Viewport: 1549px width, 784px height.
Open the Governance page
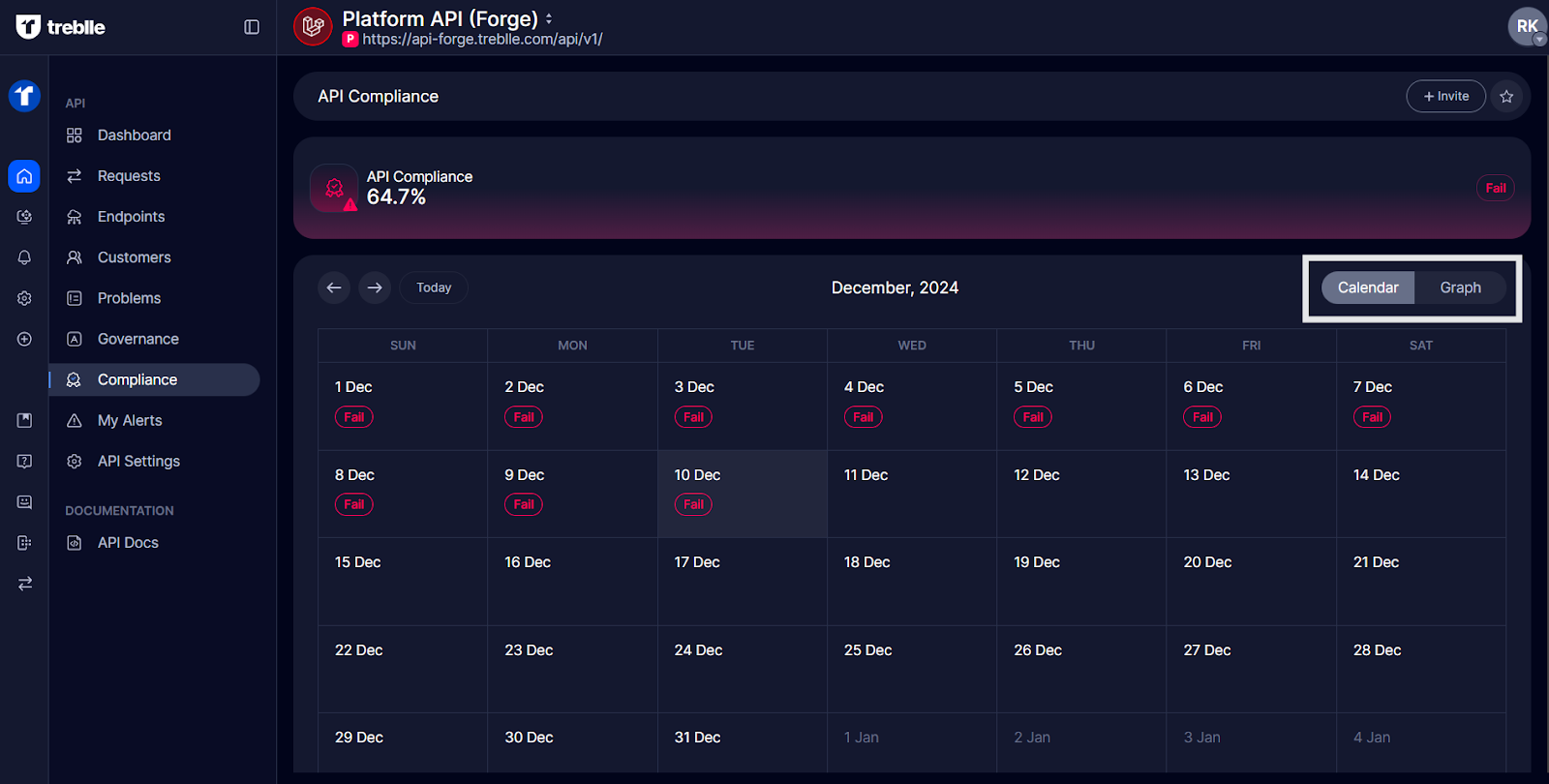point(137,339)
